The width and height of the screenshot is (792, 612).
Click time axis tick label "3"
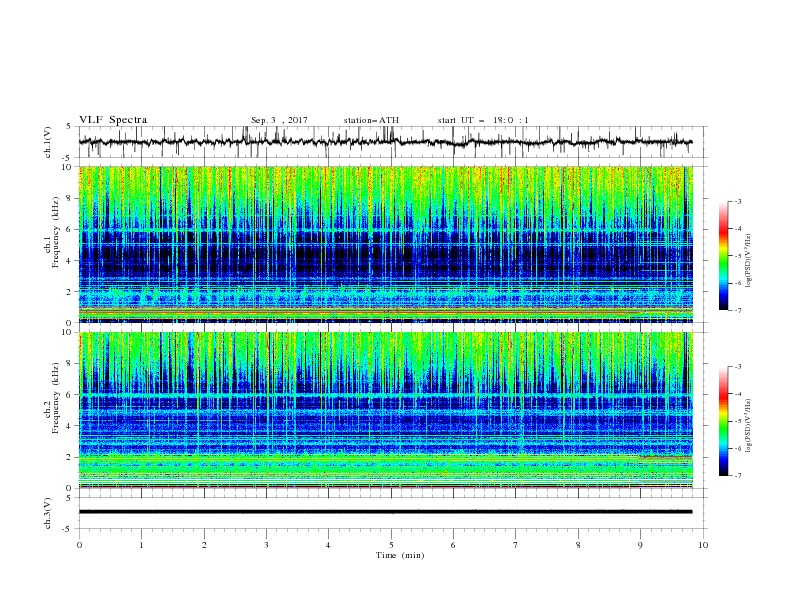(x=266, y=545)
